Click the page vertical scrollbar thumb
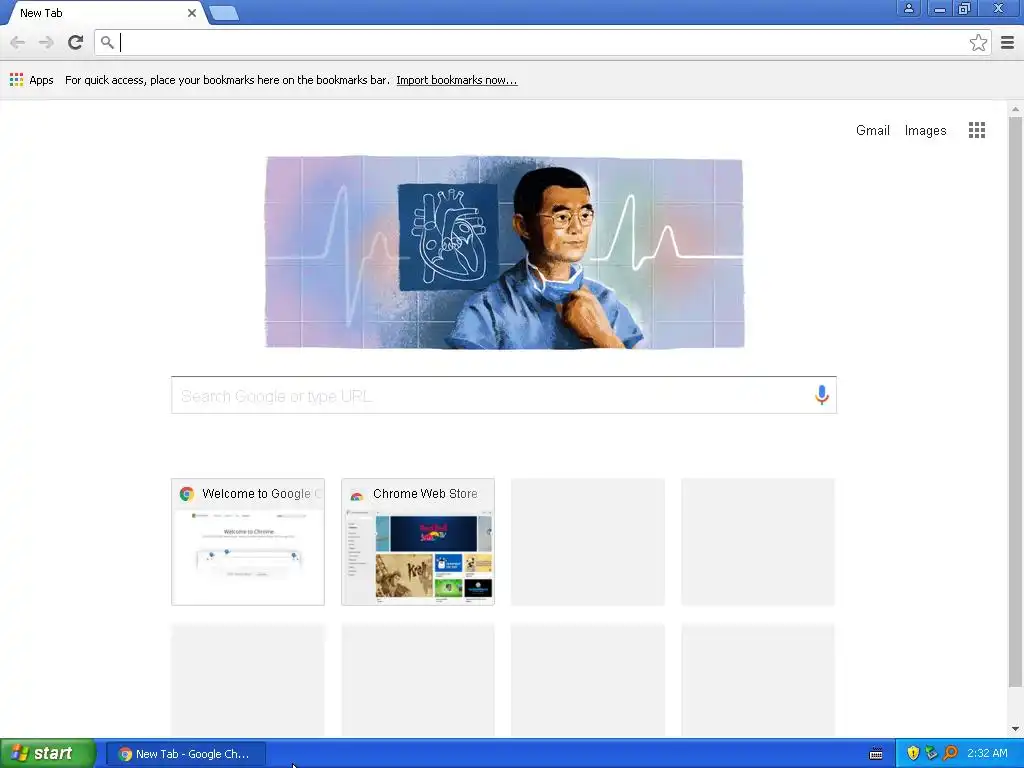This screenshot has height=768, width=1024. [1015, 402]
